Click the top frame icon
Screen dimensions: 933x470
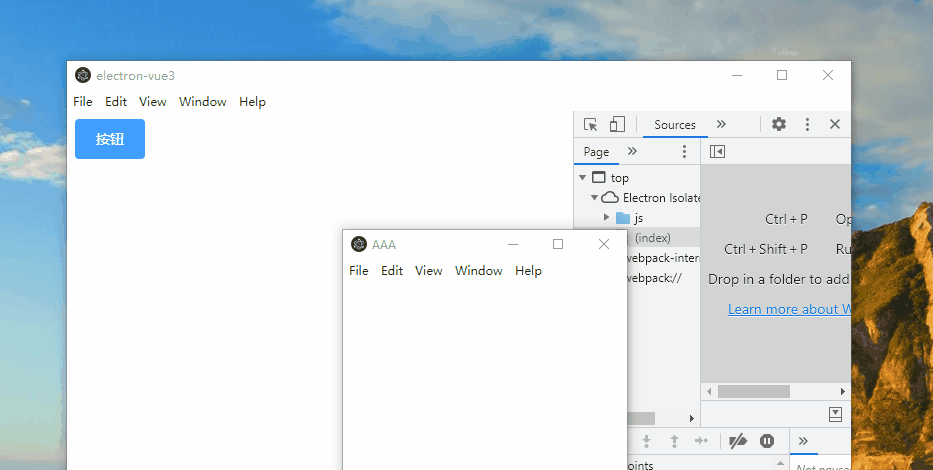599,177
